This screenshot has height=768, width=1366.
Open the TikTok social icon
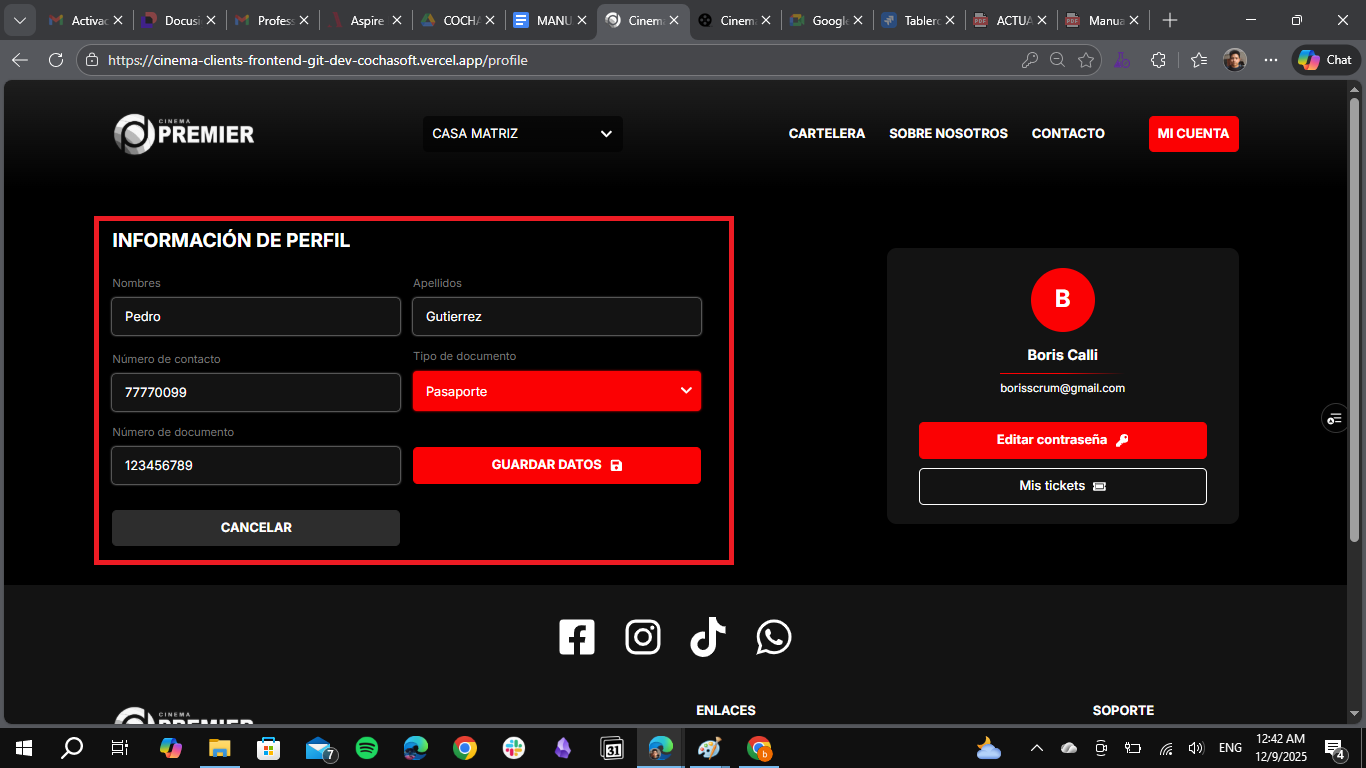click(708, 637)
